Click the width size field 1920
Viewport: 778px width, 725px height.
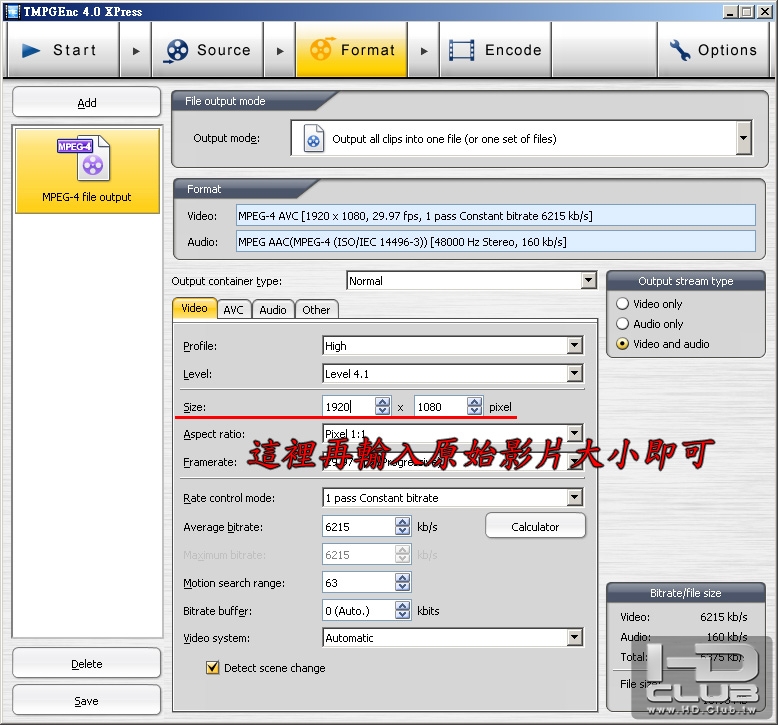(x=349, y=406)
